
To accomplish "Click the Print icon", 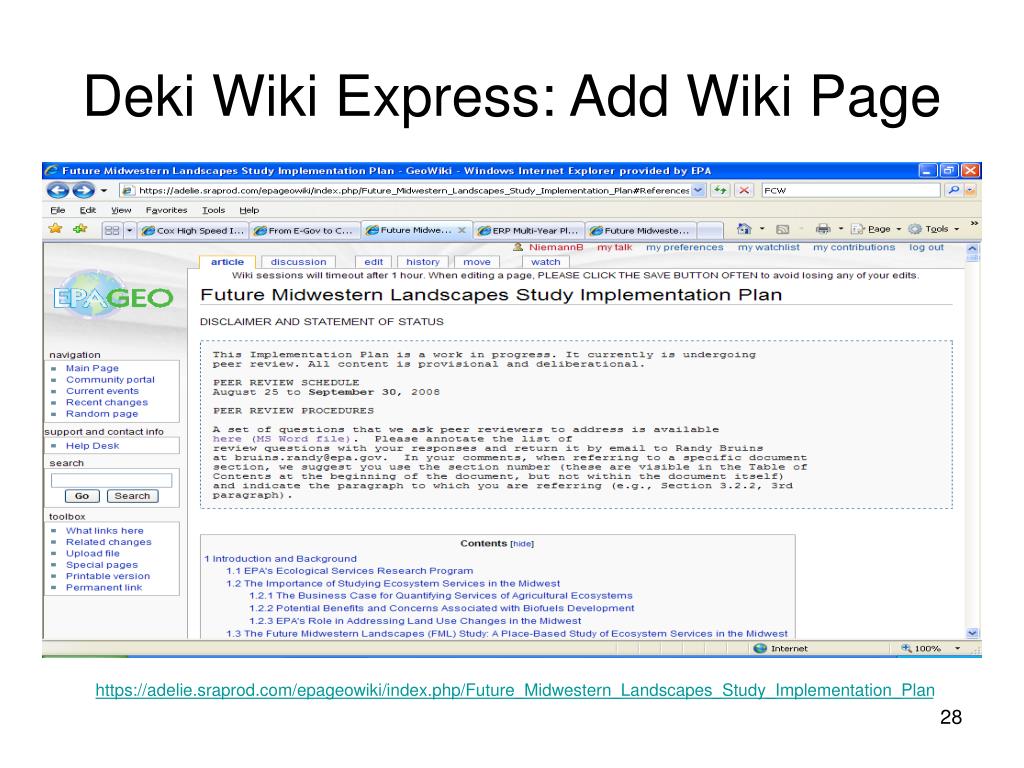I will tap(823, 229).
